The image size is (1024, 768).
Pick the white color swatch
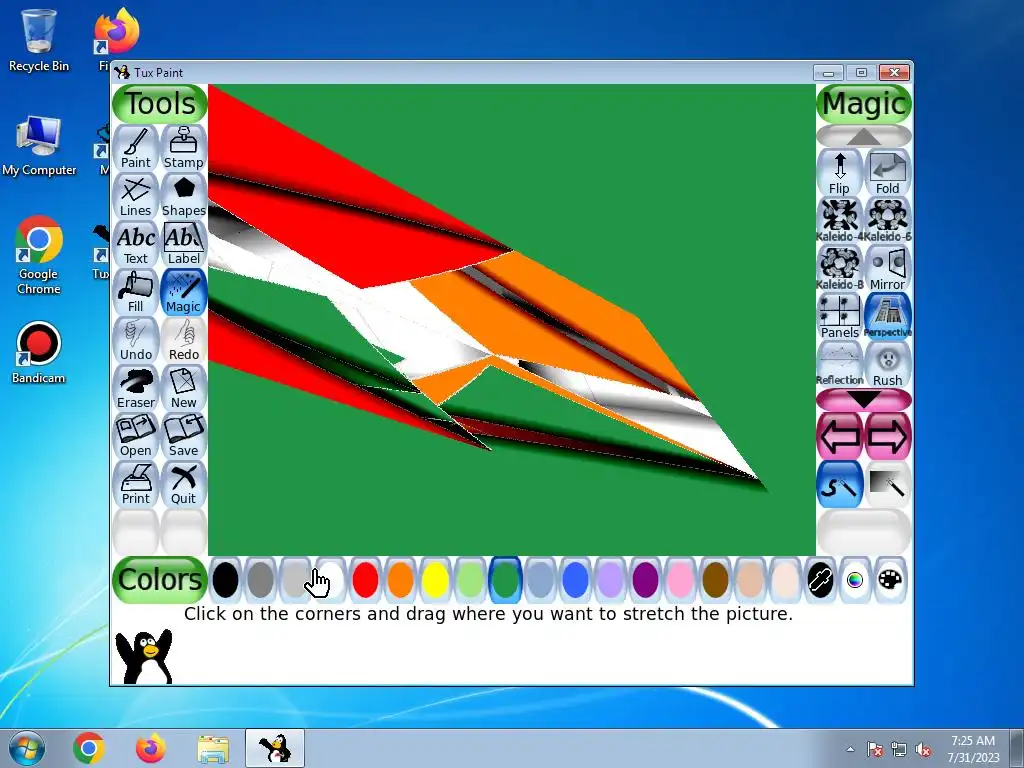click(330, 580)
